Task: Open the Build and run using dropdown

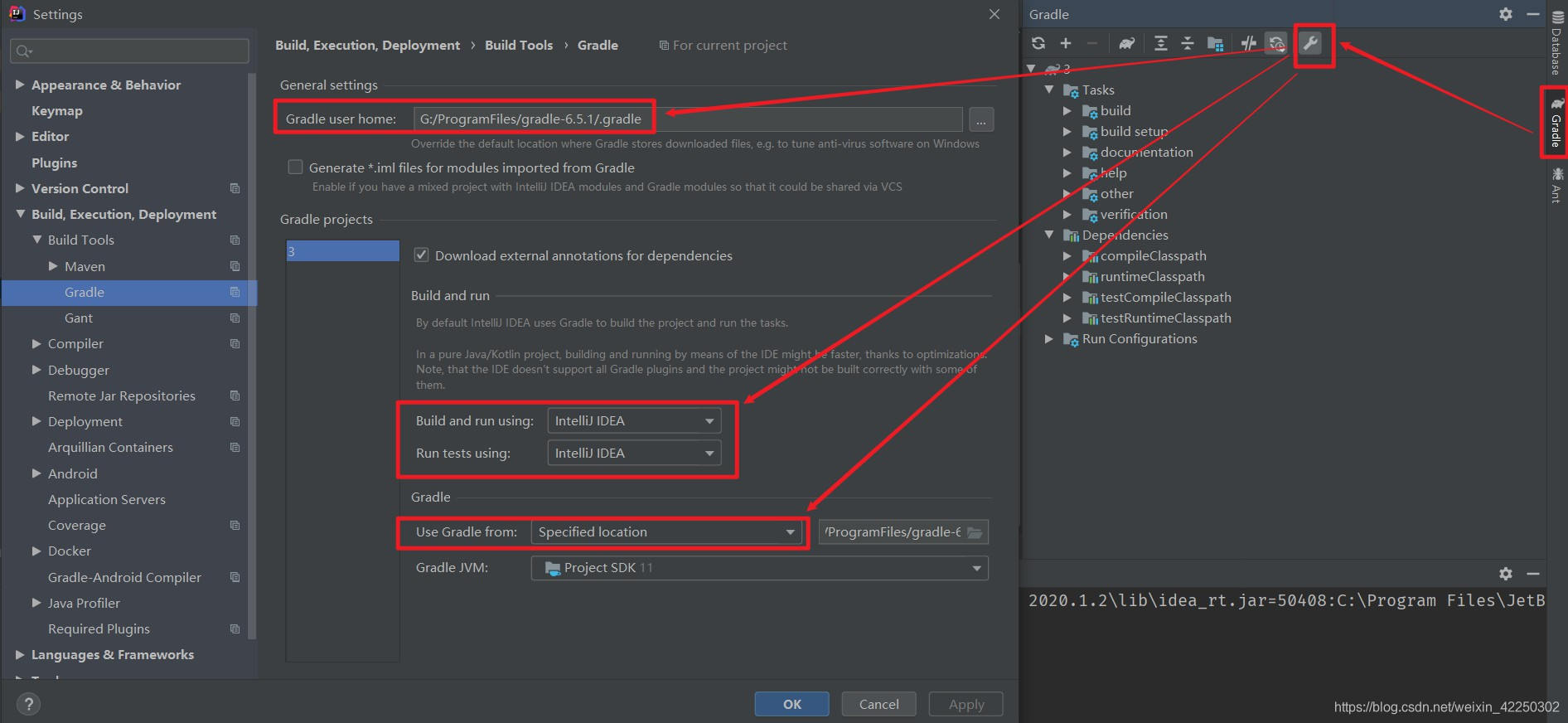Action: [634, 421]
